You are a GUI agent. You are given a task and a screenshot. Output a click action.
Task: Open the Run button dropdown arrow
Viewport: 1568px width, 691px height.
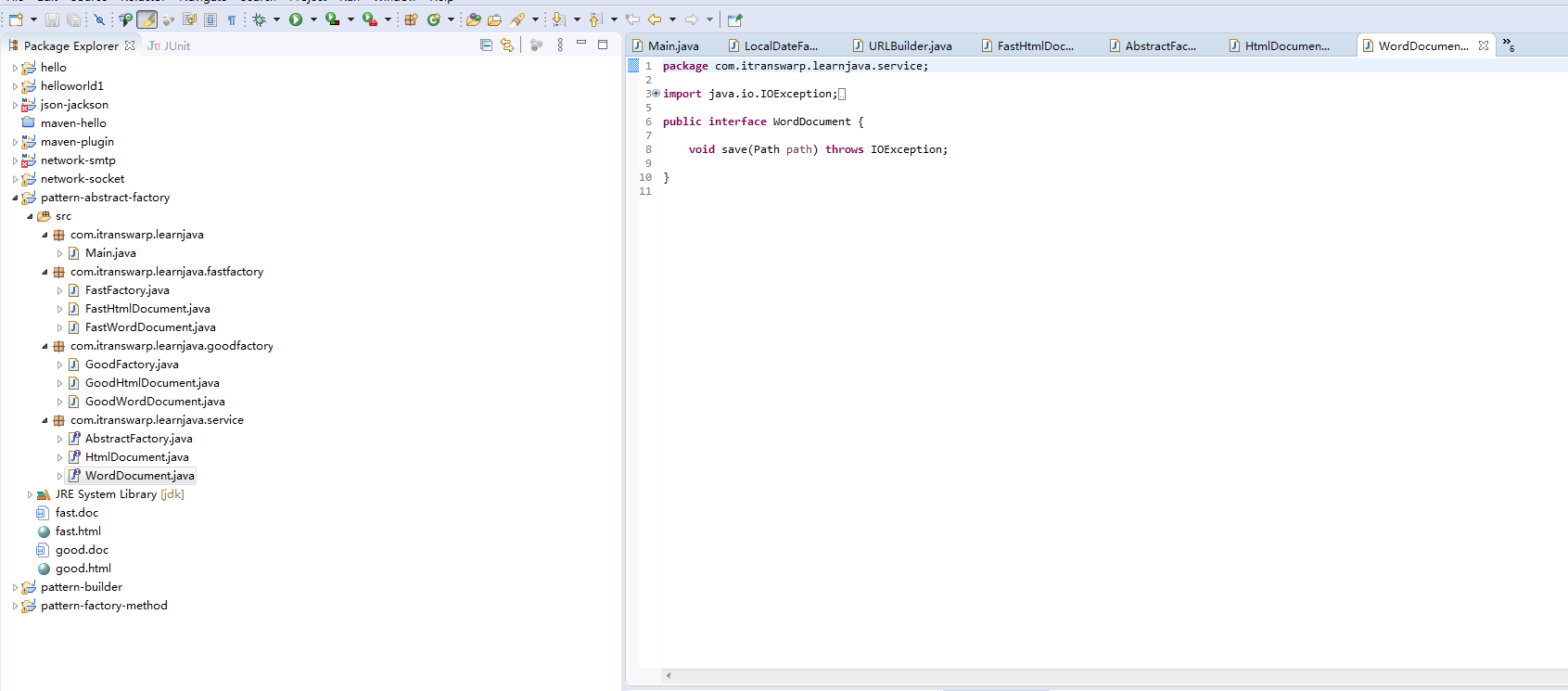pyautogui.click(x=313, y=19)
